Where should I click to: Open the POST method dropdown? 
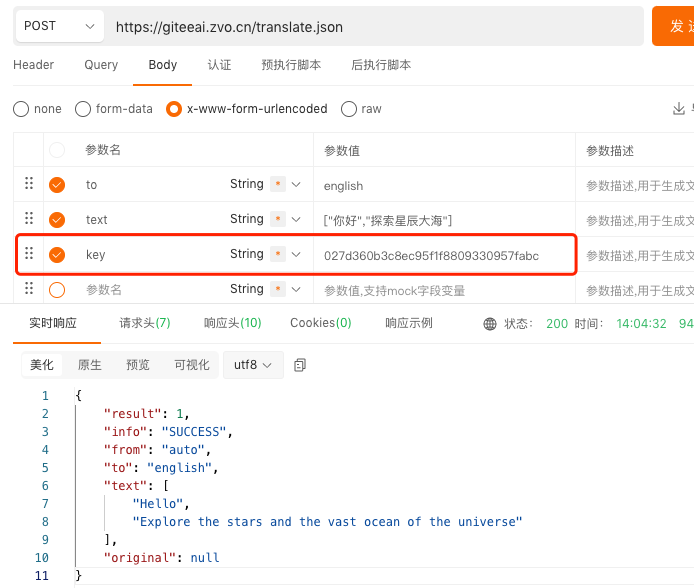click(x=59, y=26)
